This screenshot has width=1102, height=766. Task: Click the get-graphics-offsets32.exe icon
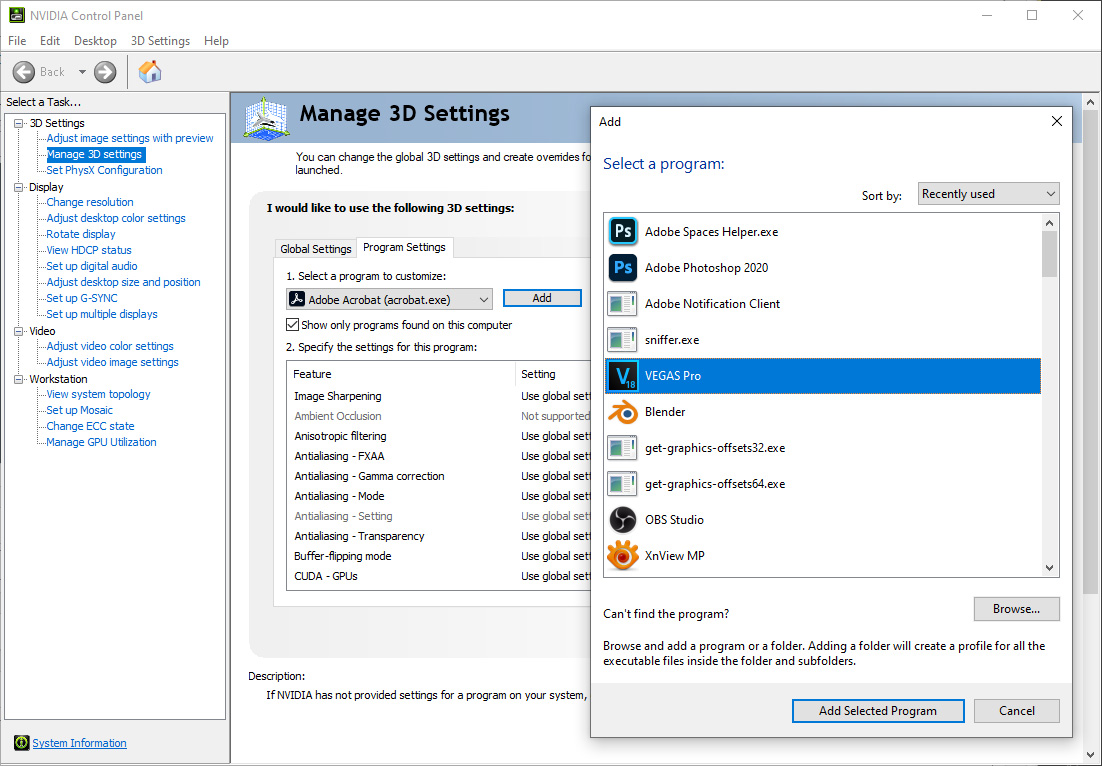point(623,448)
